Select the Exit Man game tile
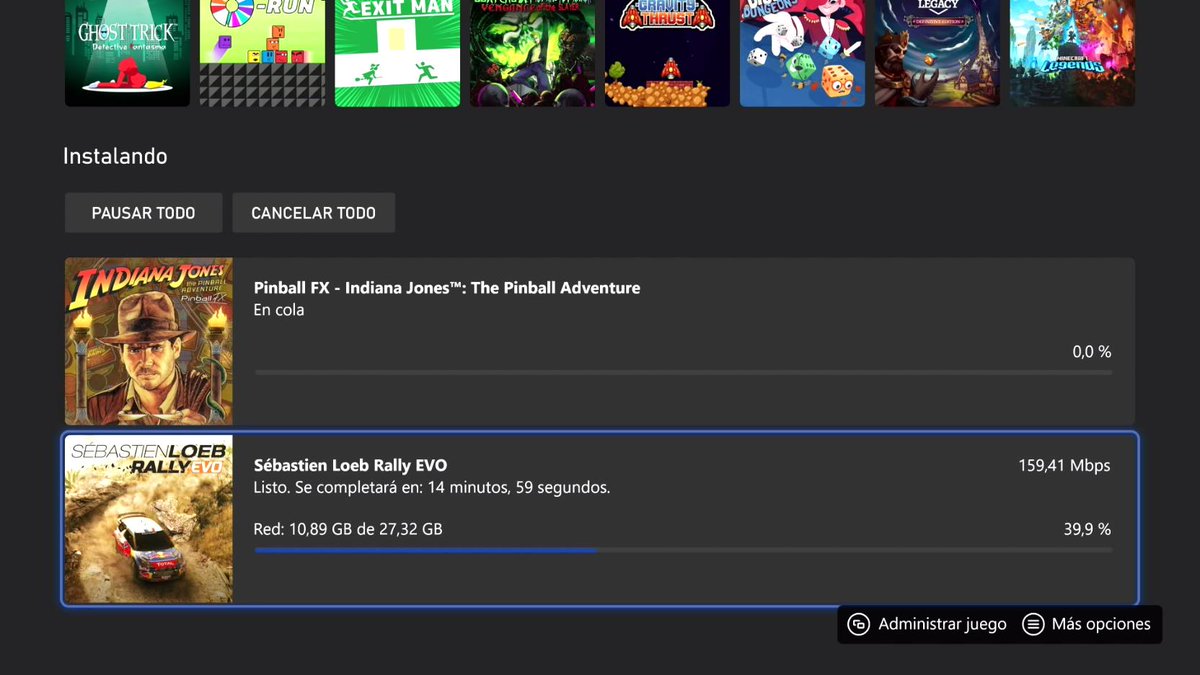Screen dimensions: 1200x675 (397, 54)
